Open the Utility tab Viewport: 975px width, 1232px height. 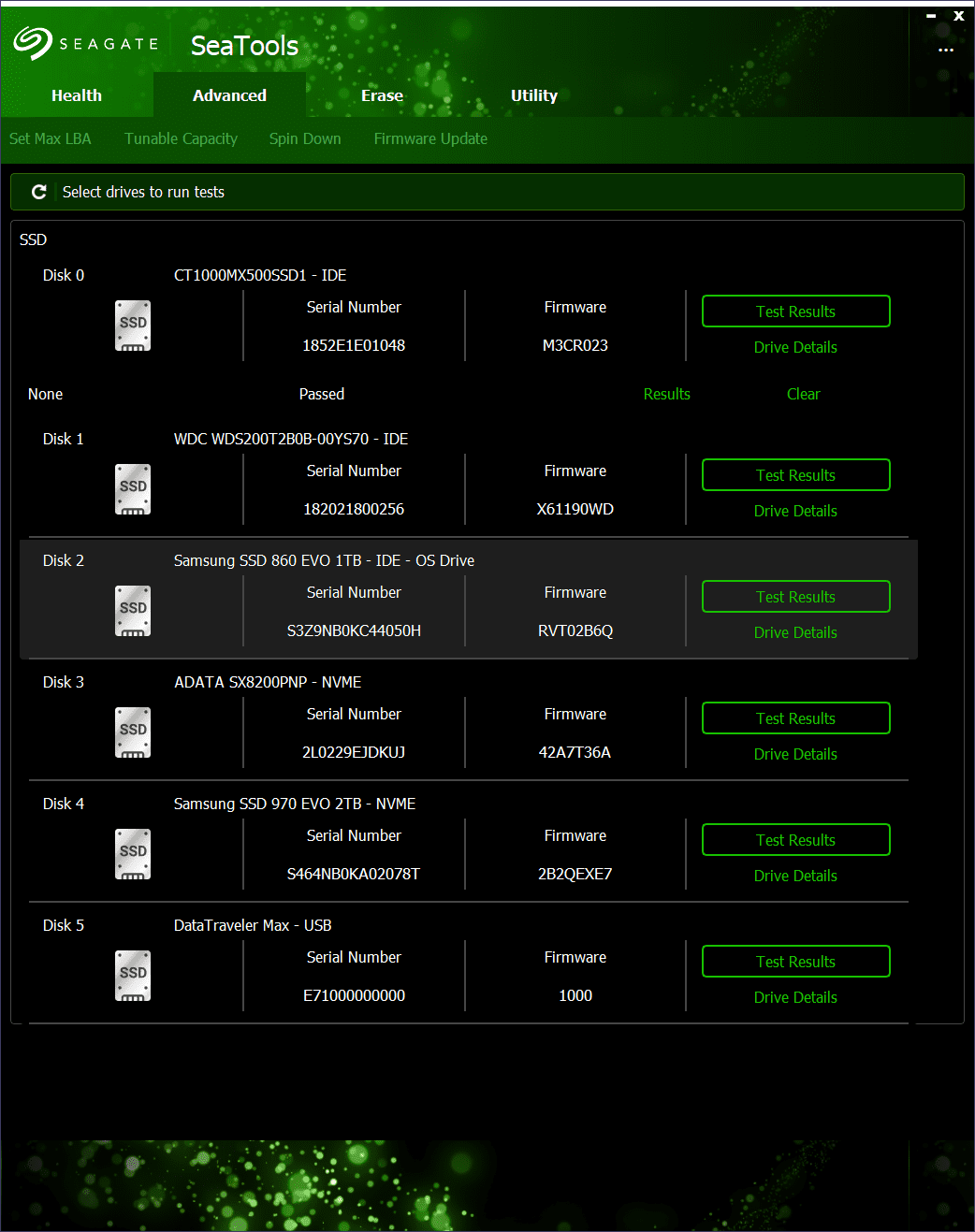[x=534, y=95]
